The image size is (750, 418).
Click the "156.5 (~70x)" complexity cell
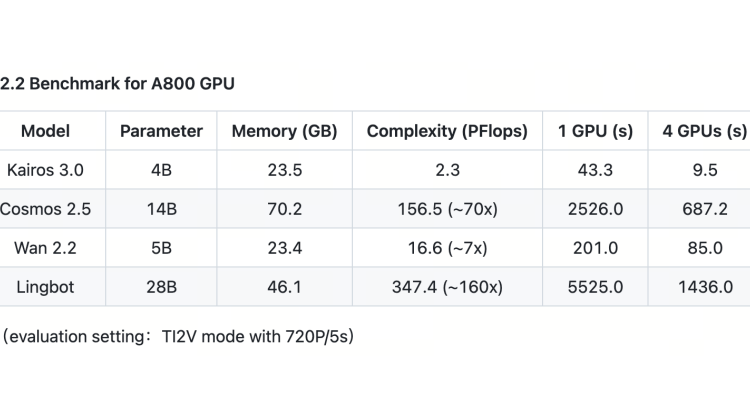coord(447,209)
